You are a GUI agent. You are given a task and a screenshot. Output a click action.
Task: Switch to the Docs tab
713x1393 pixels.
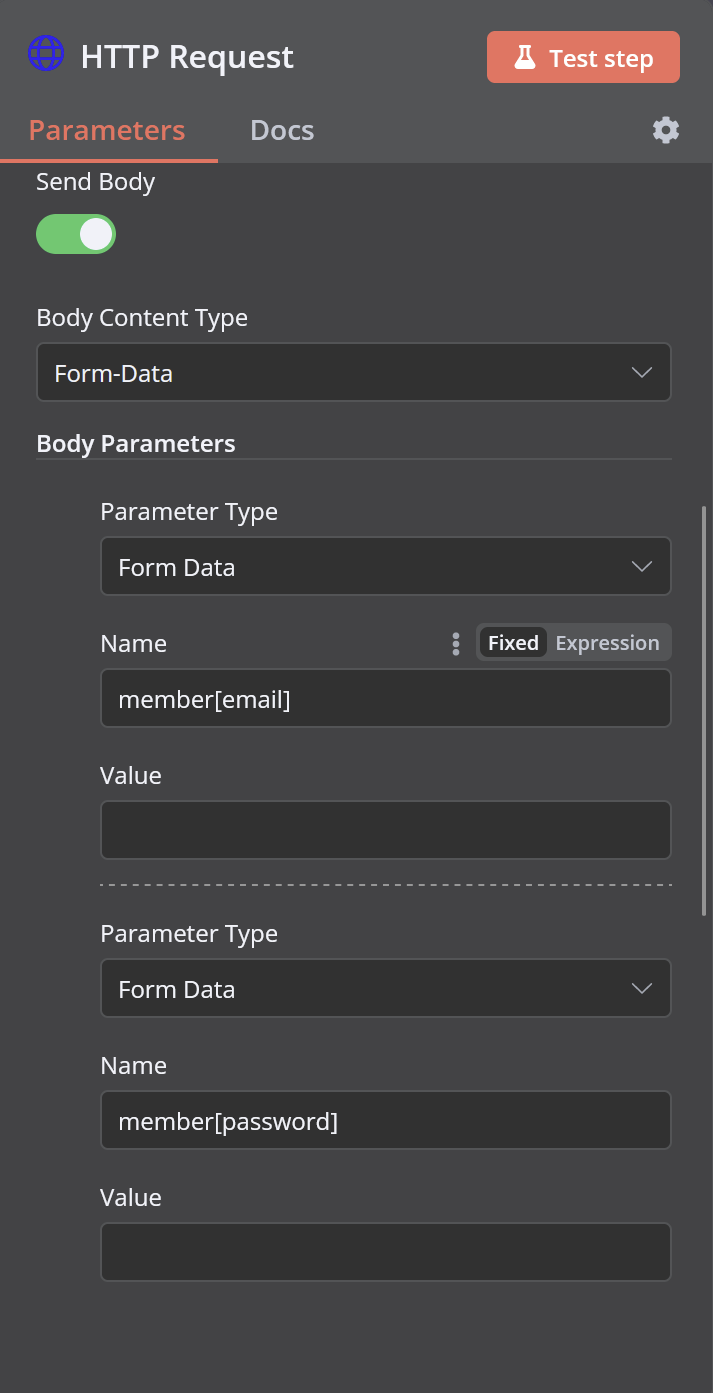point(282,130)
